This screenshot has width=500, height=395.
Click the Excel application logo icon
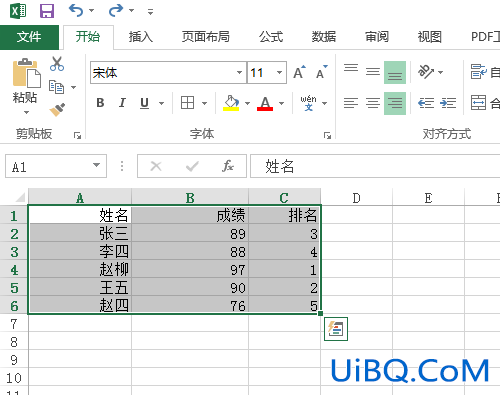pyautogui.click(x=18, y=11)
